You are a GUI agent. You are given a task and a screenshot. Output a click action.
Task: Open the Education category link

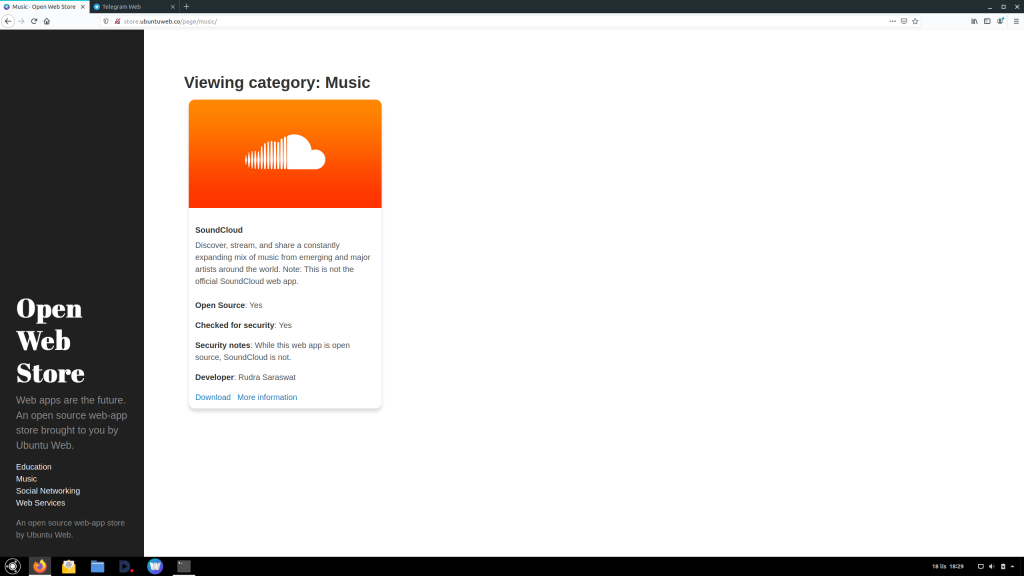pyautogui.click(x=33, y=466)
